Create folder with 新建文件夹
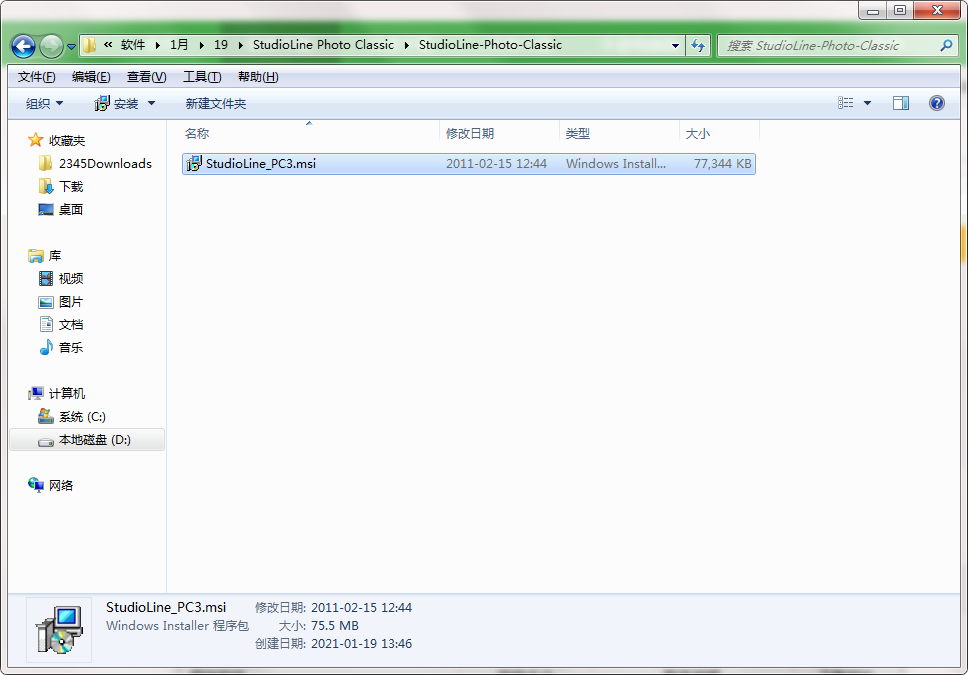 click(x=215, y=103)
